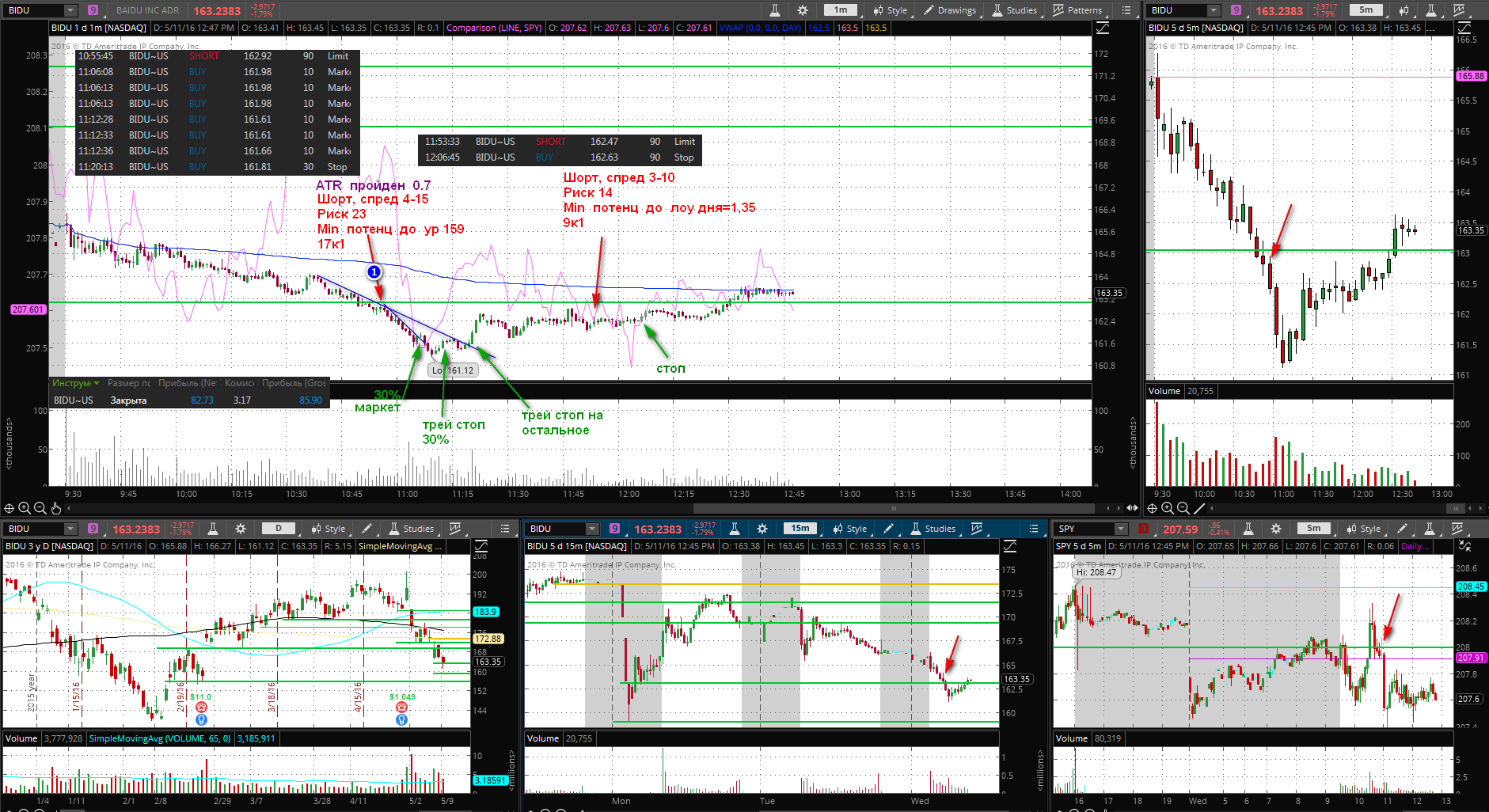Open chart settings gear in main chart
The width and height of the screenshot is (1489, 812).
coord(803,10)
